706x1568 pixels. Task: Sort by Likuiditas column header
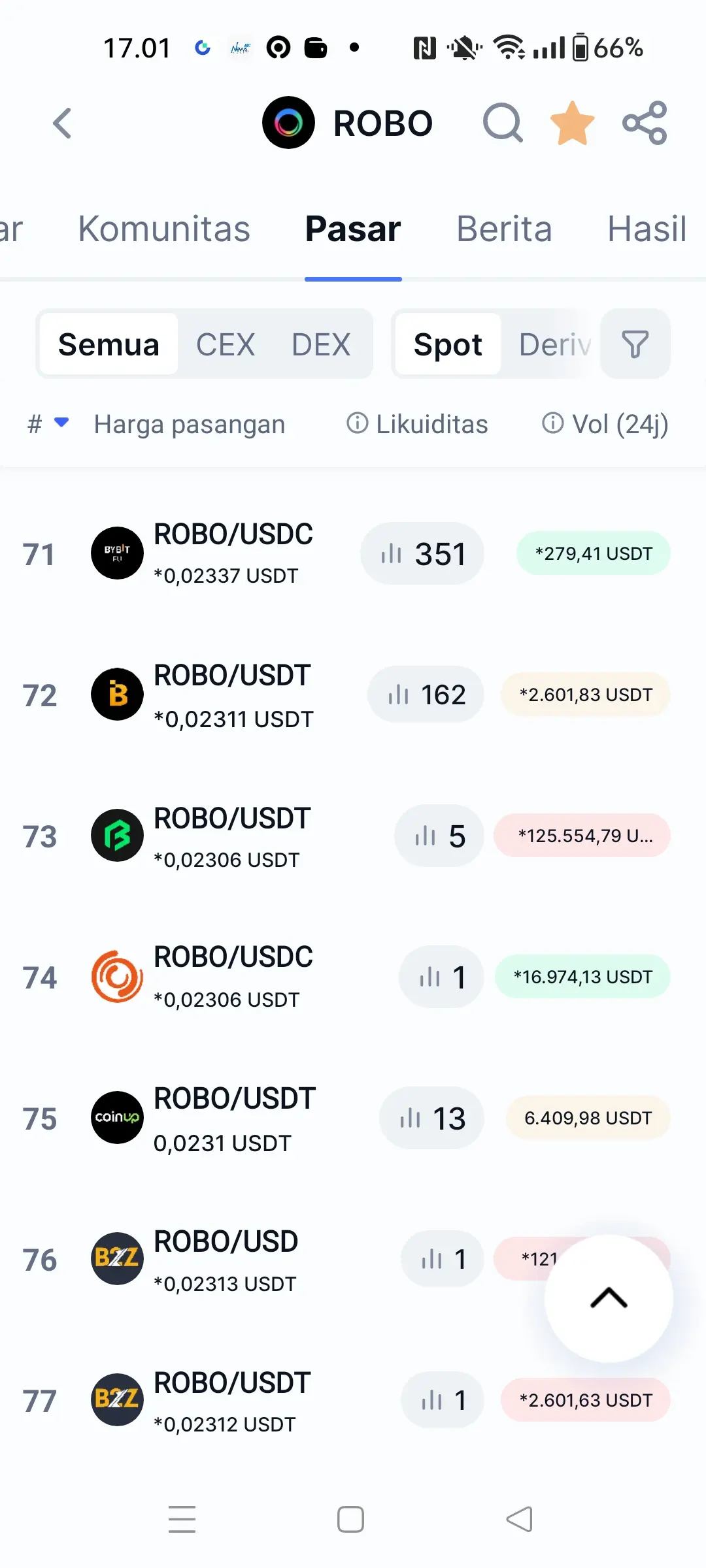click(431, 424)
